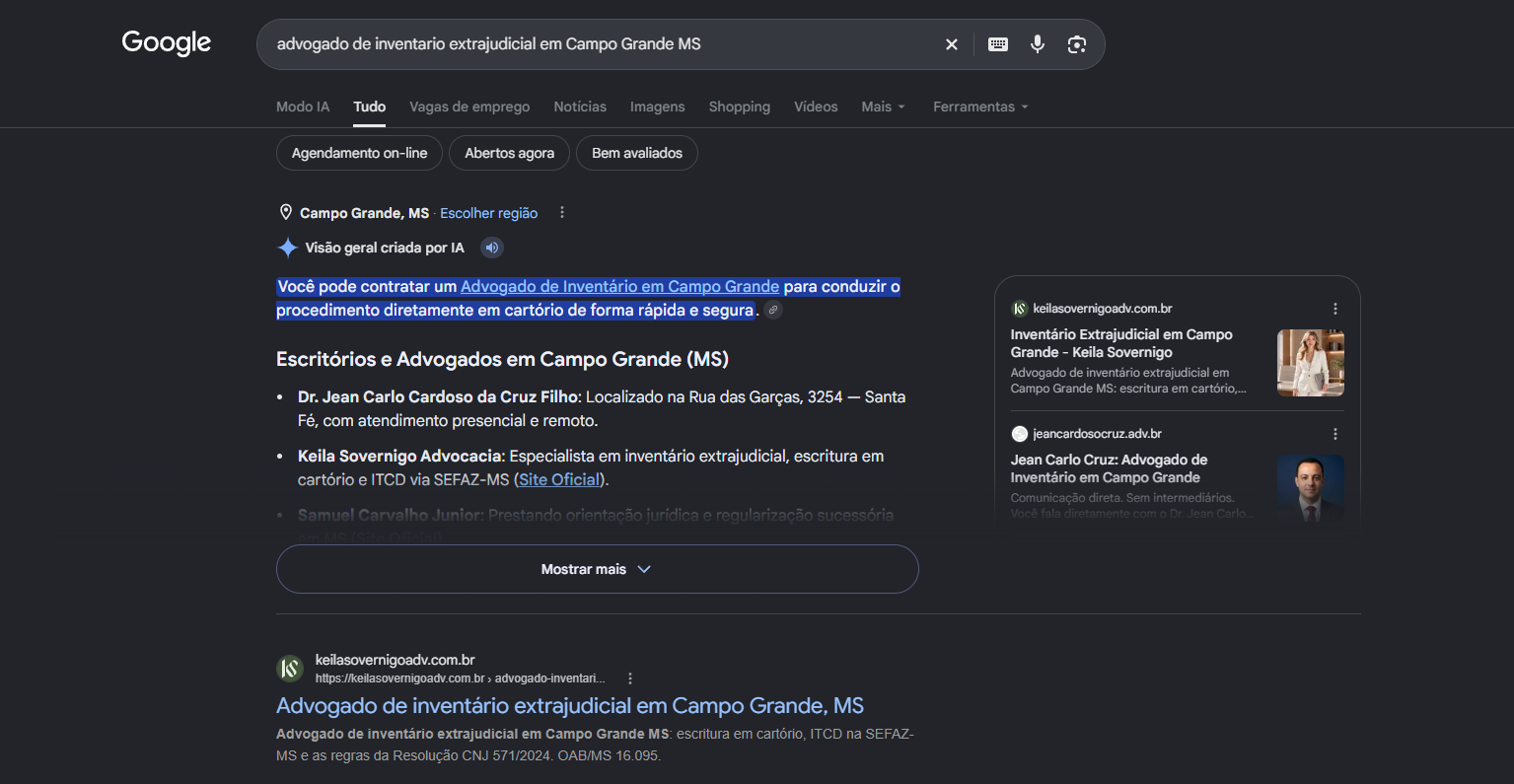Open Inventário Extrajudicial em Campo Grande card title
1514x784 pixels.
pyautogui.click(x=1121, y=343)
